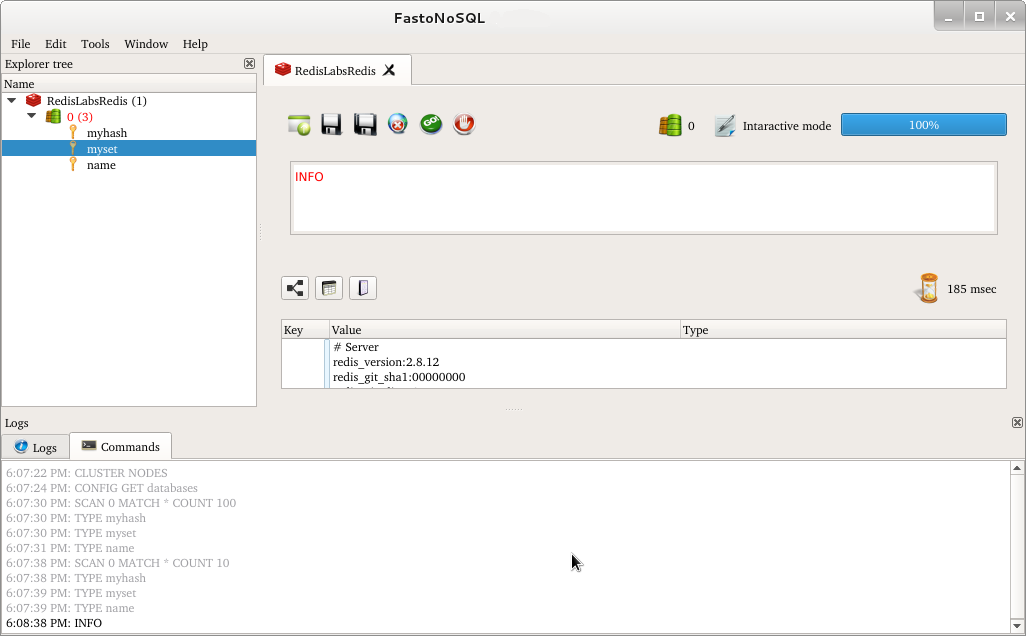This screenshot has height=636, width=1026.
Task: Click the 'SCAN 0 MATCH * COUNT 100' log entry
Action: click(x=121, y=503)
